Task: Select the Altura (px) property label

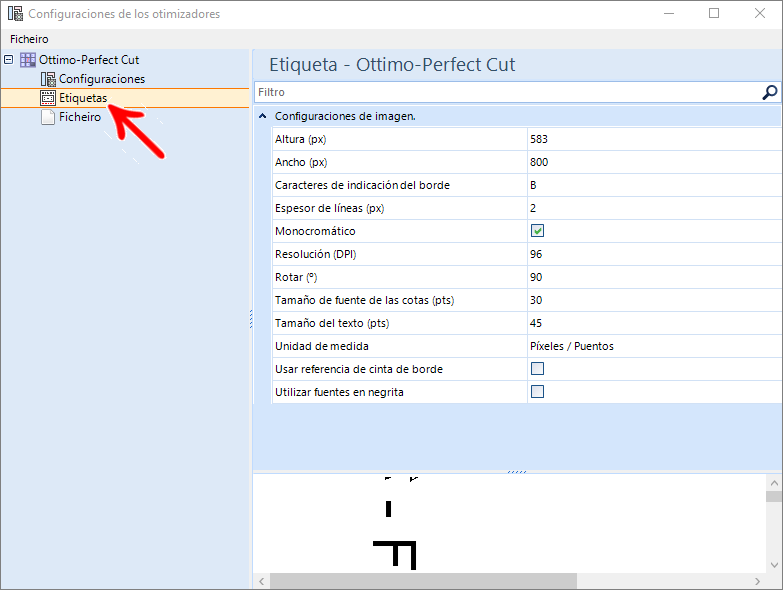Action: tap(300, 139)
